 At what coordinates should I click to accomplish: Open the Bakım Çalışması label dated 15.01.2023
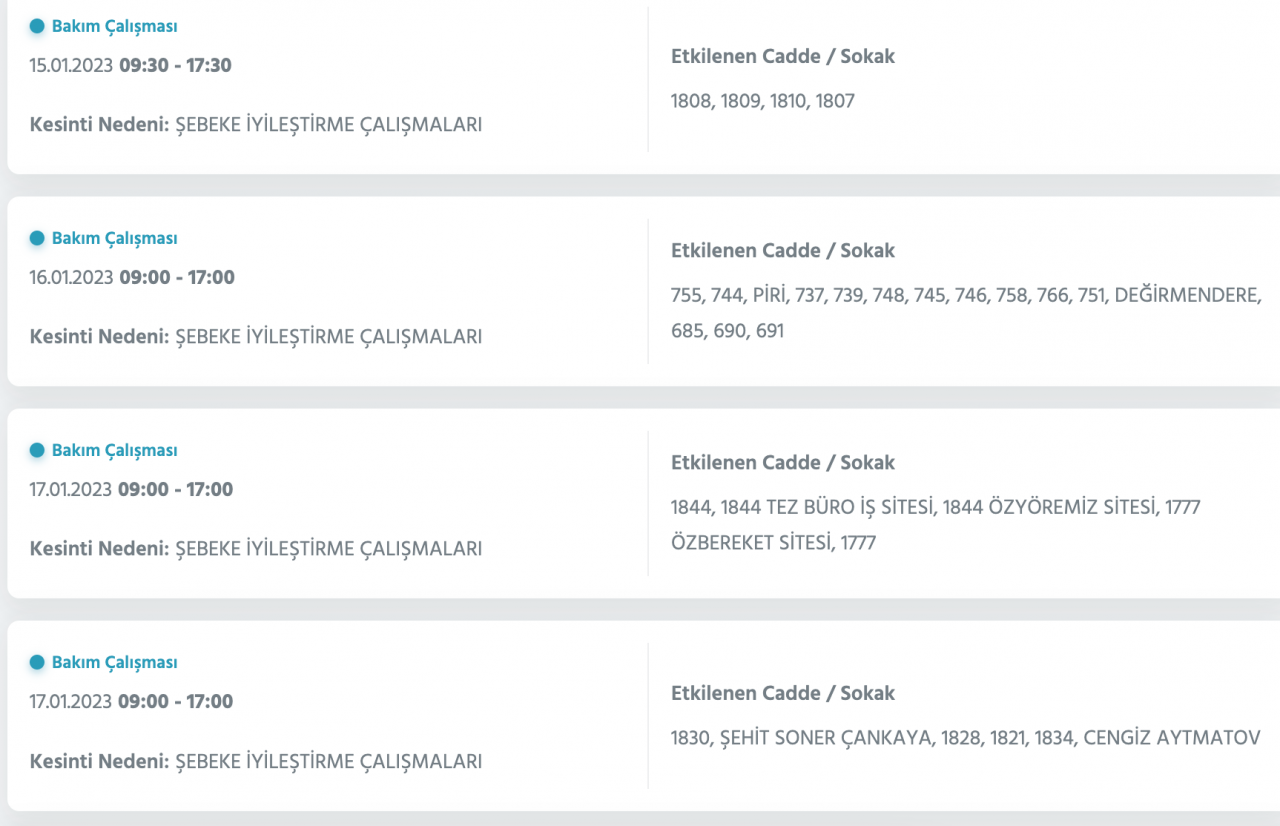(114, 27)
